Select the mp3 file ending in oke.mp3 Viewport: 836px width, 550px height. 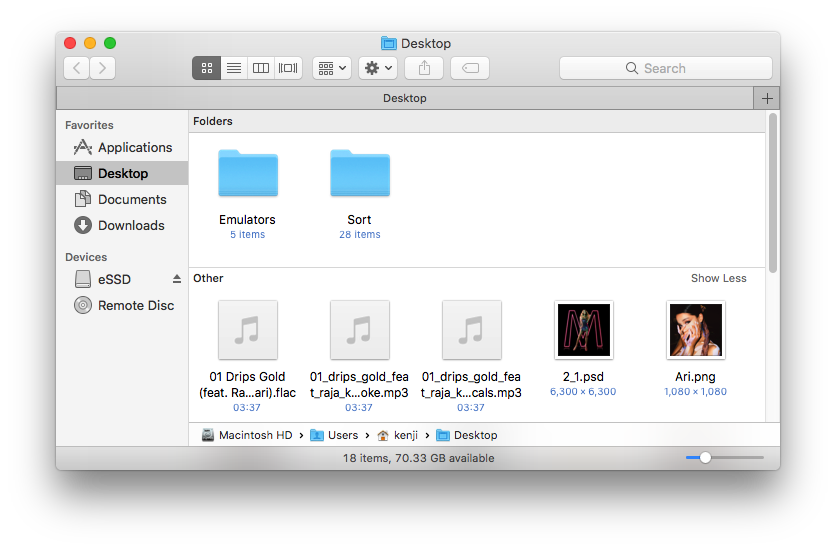click(x=360, y=330)
